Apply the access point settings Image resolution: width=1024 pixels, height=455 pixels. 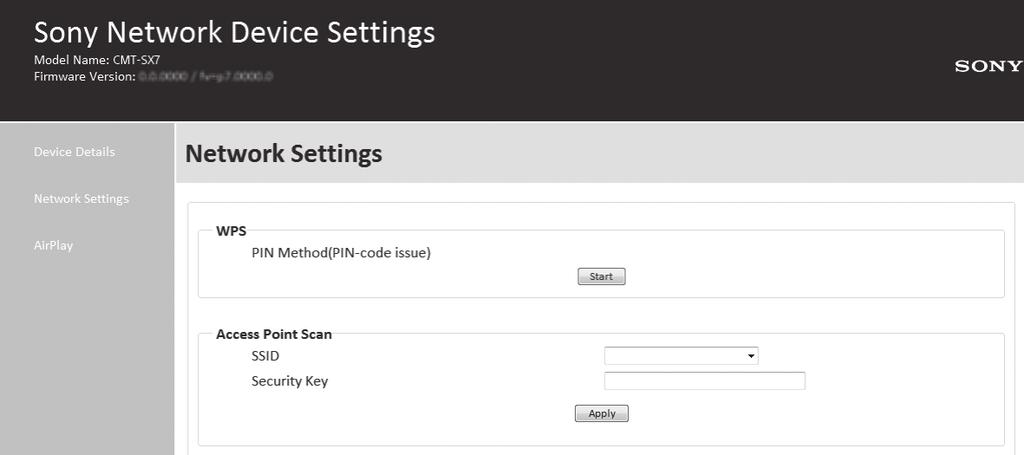point(601,413)
